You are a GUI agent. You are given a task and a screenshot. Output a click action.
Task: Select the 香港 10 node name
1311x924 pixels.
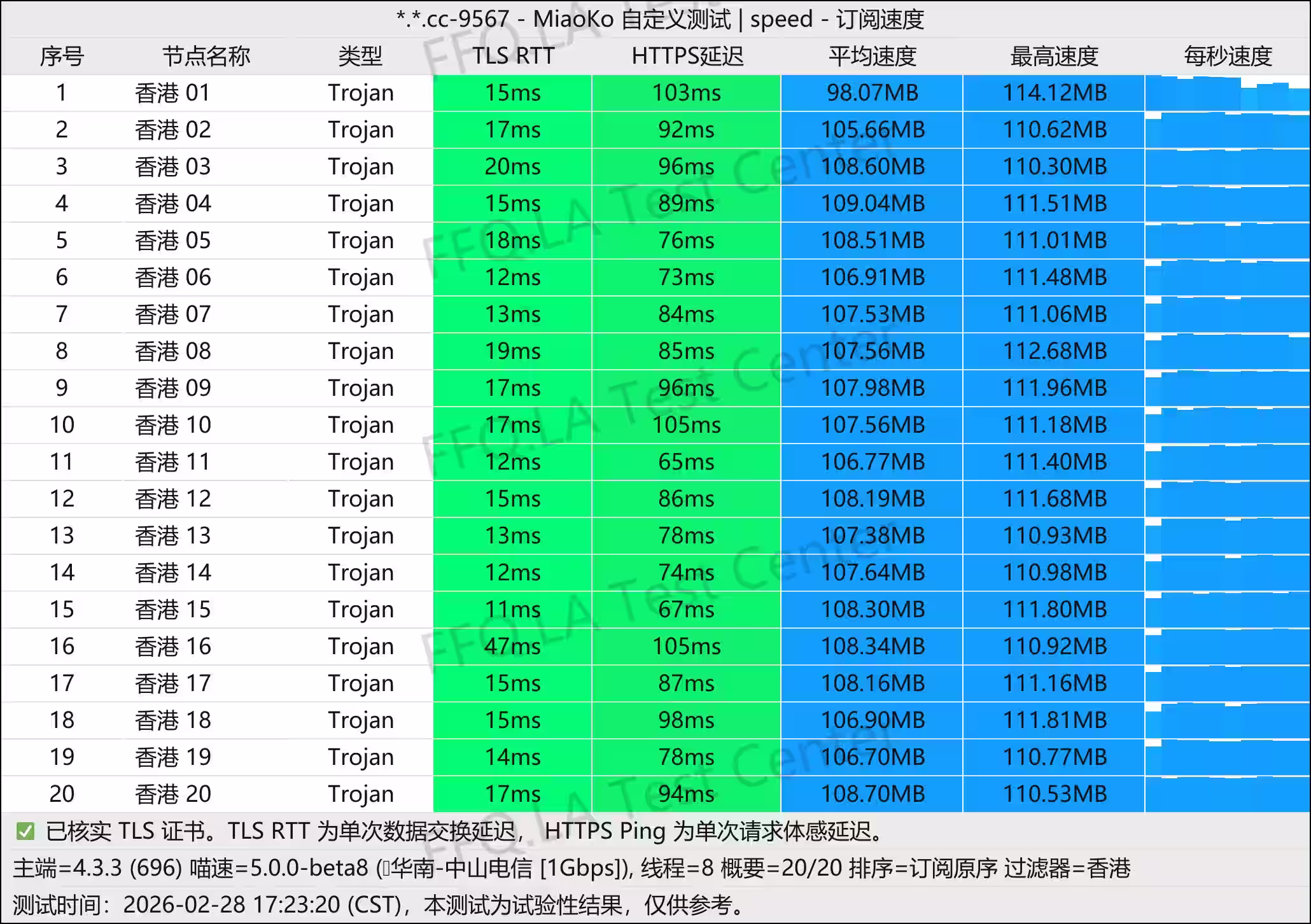click(x=172, y=425)
